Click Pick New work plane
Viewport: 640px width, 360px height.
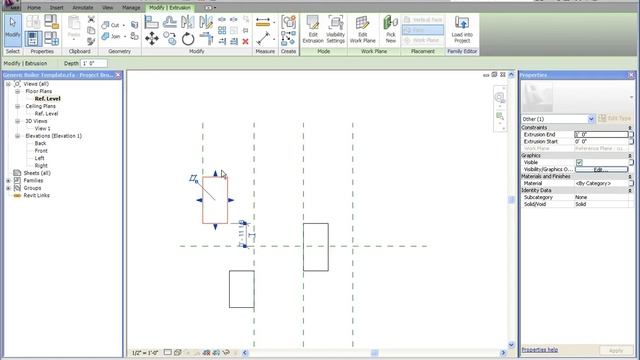pos(391,29)
